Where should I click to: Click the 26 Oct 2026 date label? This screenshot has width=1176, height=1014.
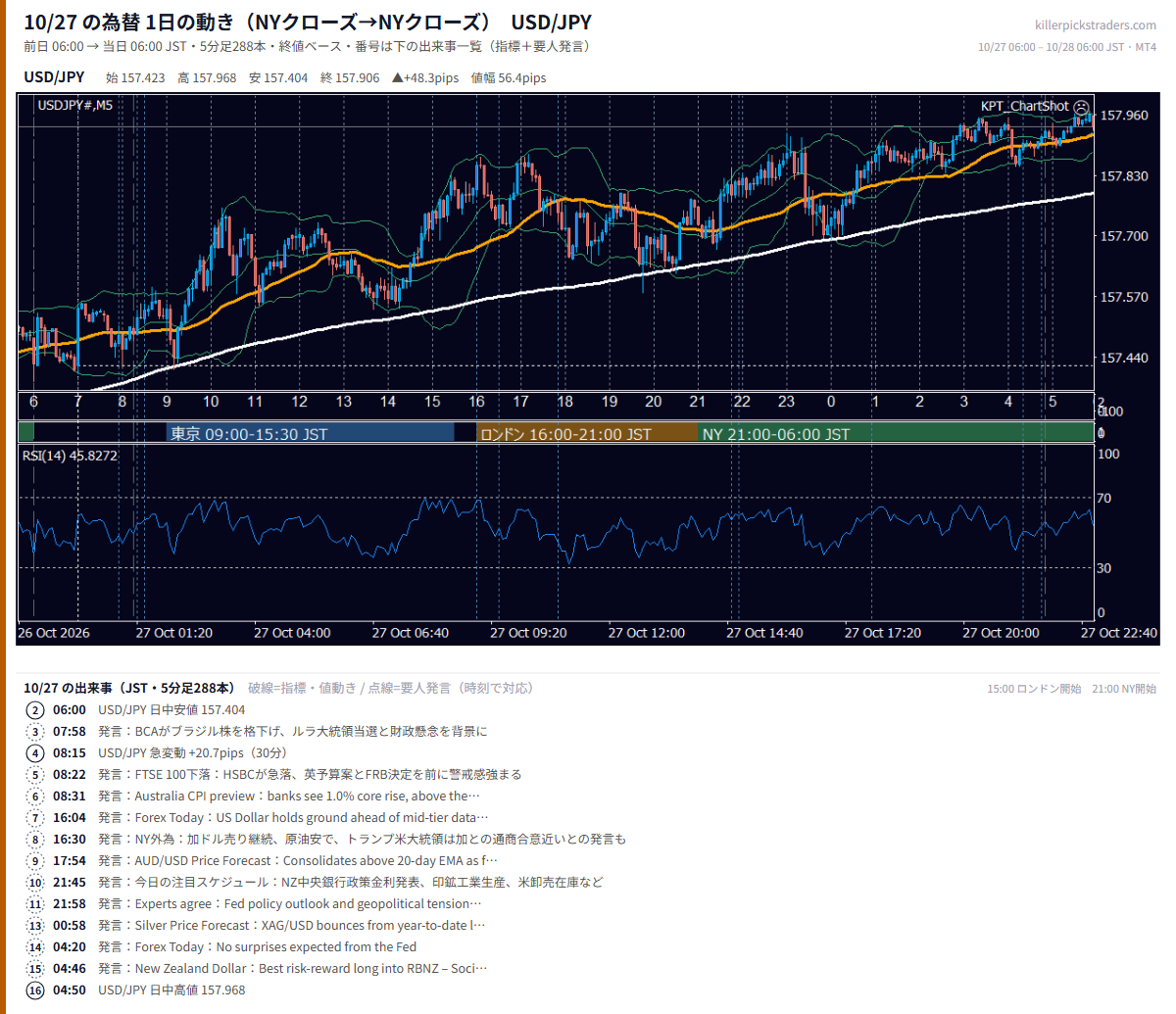pyautogui.click(x=54, y=633)
